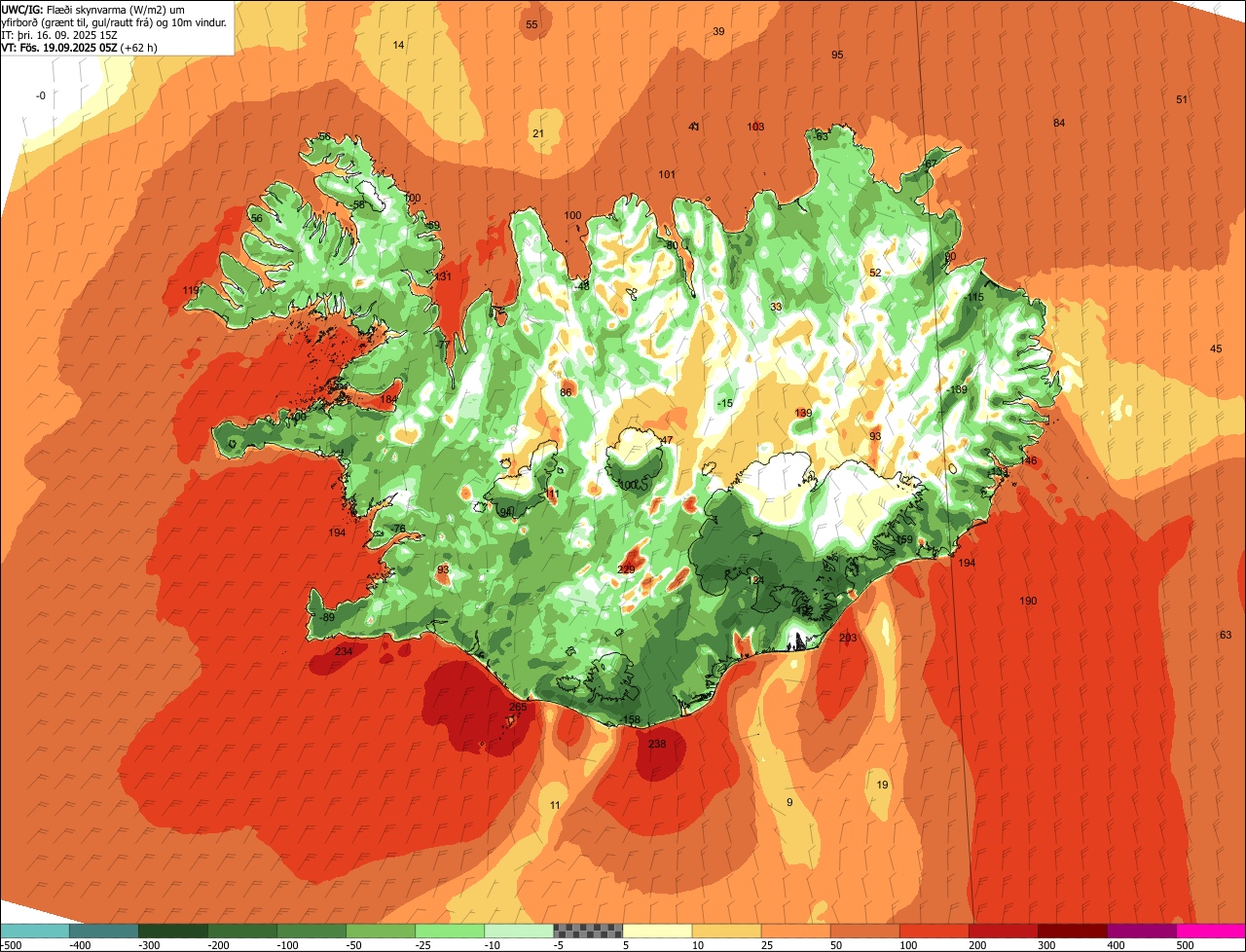
Task: Click the '-89' flux value on the map
Action: pyautogui.click(x=326, y=617)
